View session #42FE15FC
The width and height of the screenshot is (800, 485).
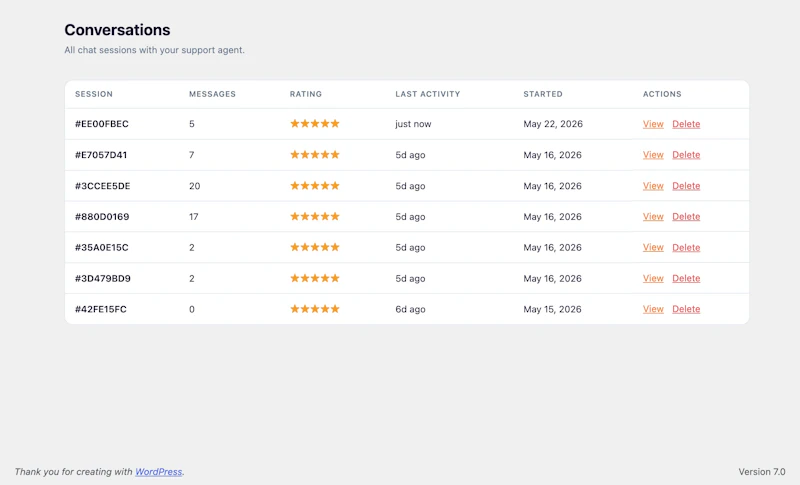(653, 309)
